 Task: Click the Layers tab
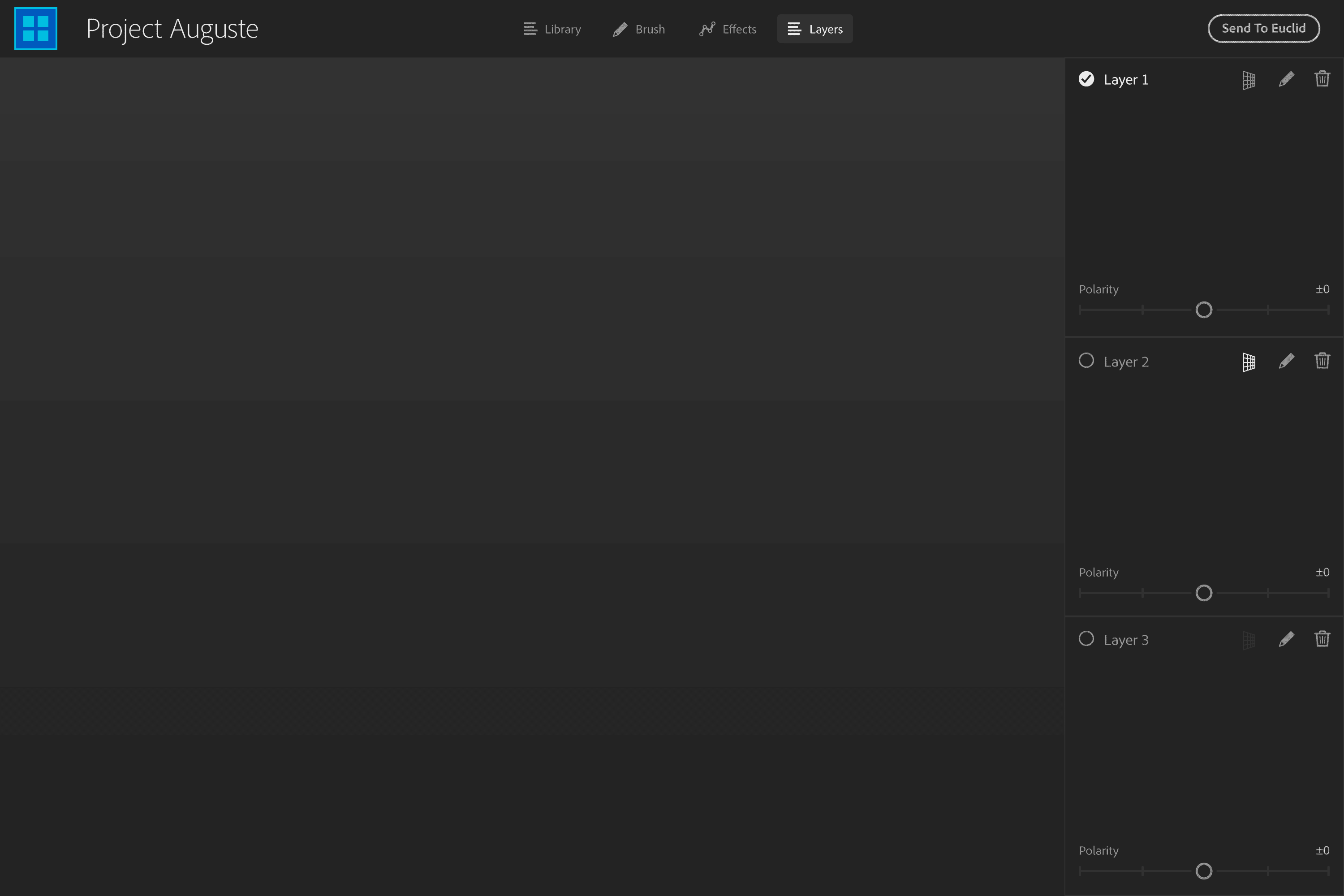(815, 29)
